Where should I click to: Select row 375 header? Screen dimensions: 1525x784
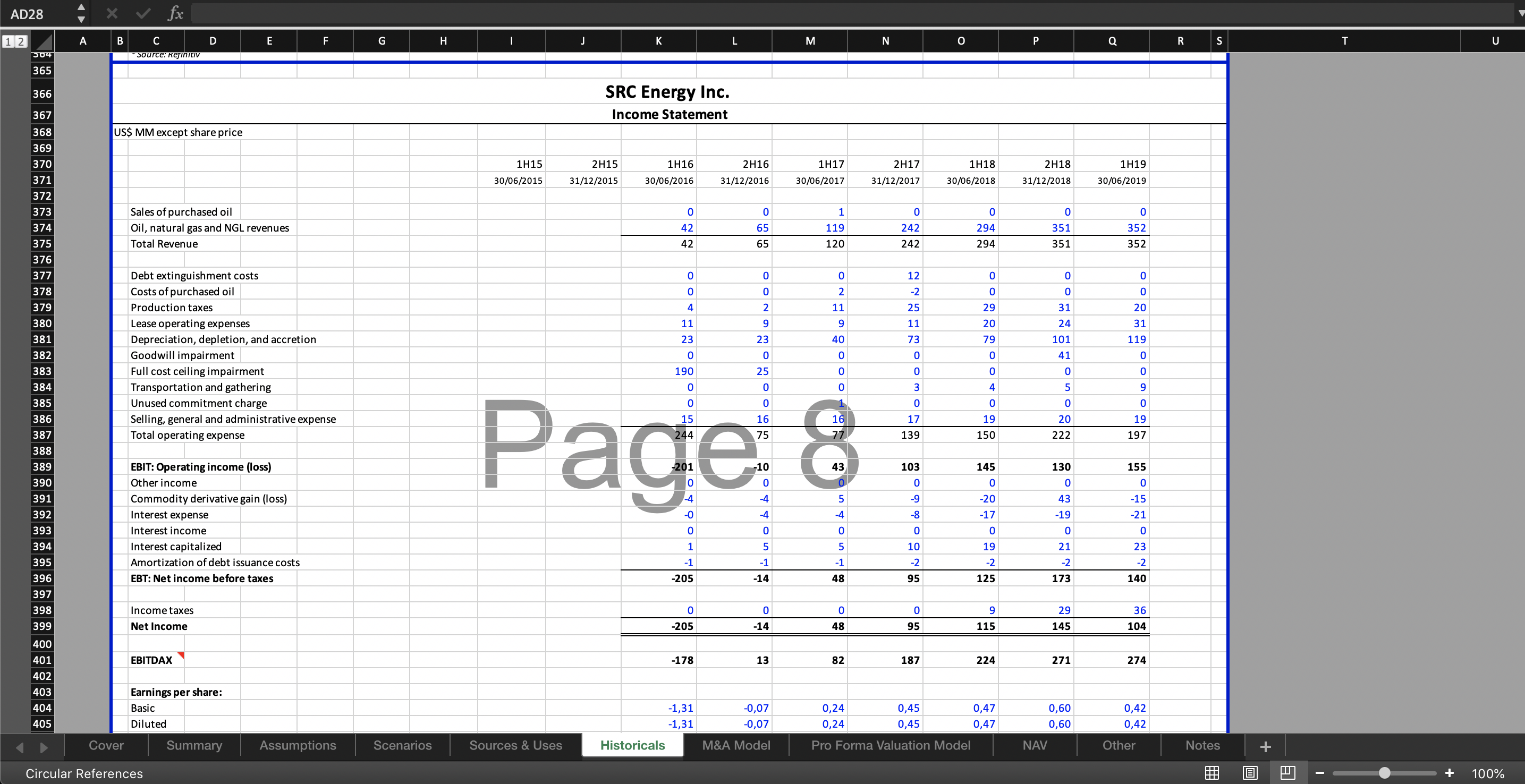tap(41, 244)
